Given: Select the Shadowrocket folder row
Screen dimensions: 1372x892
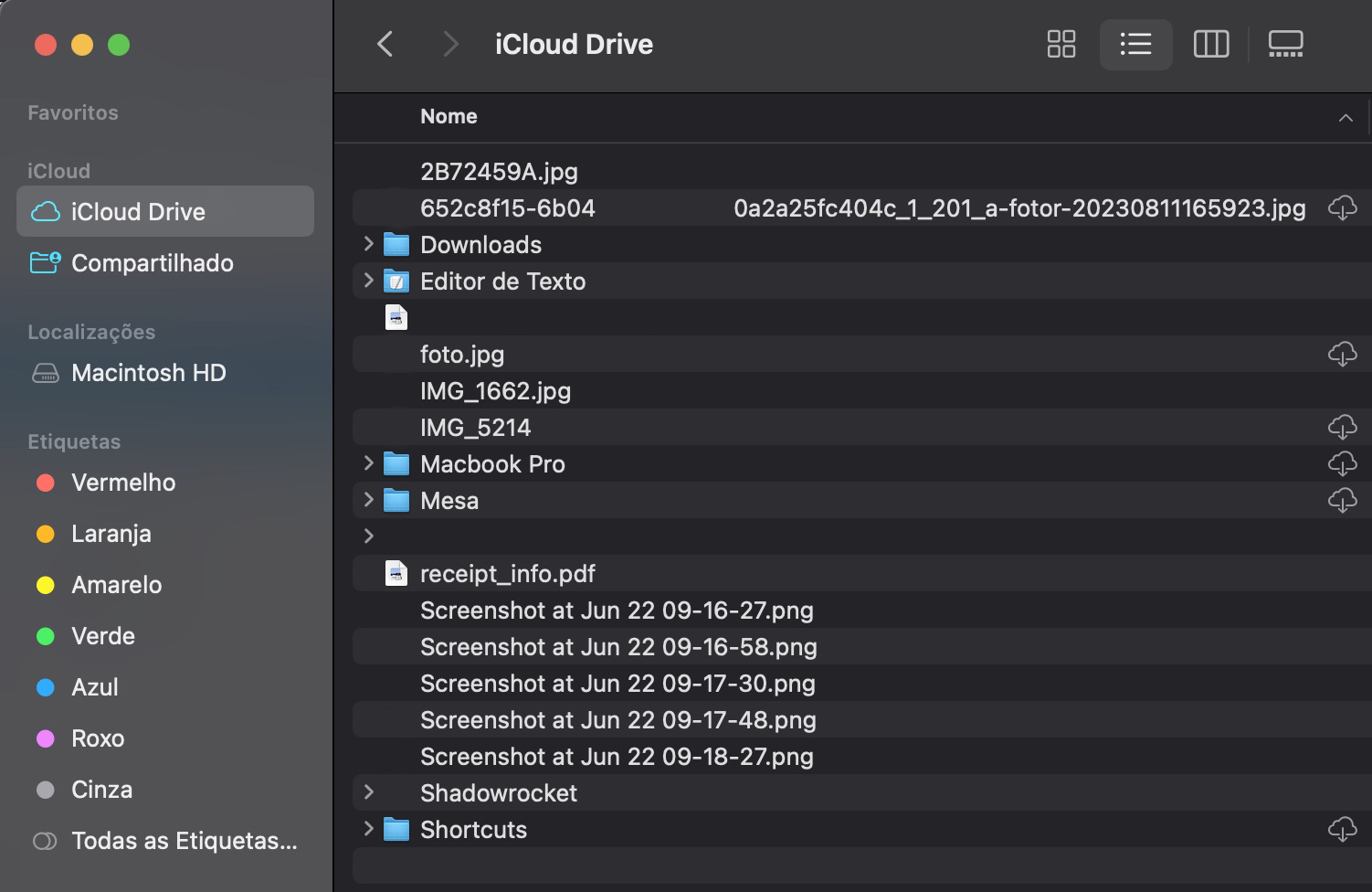Looking at the screenshot, I should pyautogui.click(x=861, y=793).
